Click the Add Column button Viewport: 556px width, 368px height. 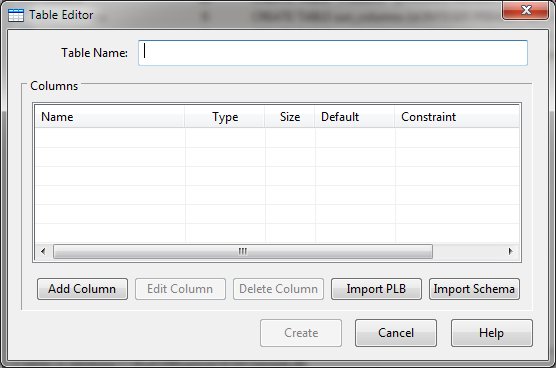point(82,289)
